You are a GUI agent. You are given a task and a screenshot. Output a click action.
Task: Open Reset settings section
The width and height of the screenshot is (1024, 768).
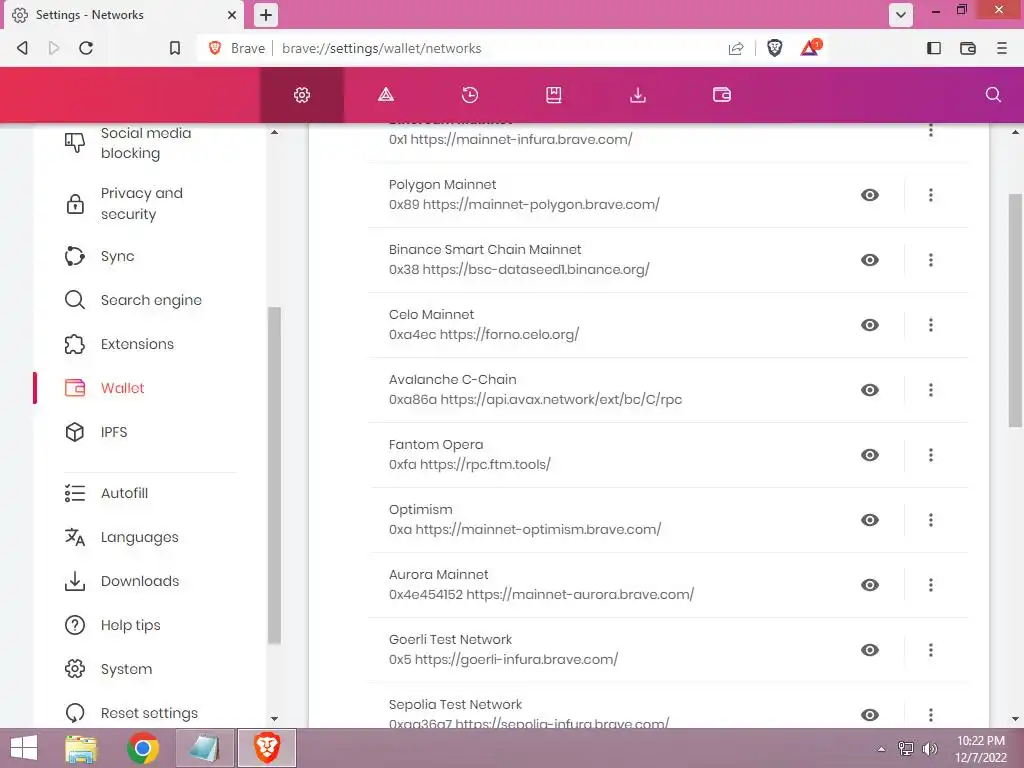(x=132, y=712)
